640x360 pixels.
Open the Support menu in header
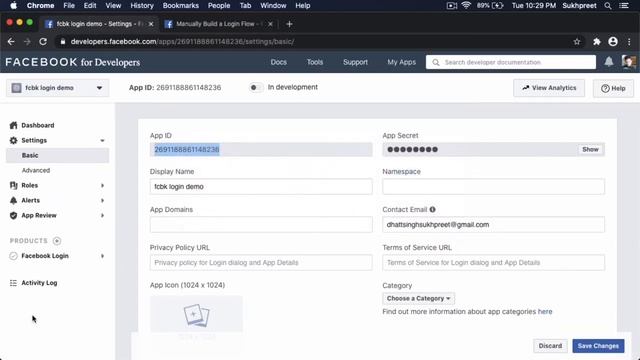point(355,62)
